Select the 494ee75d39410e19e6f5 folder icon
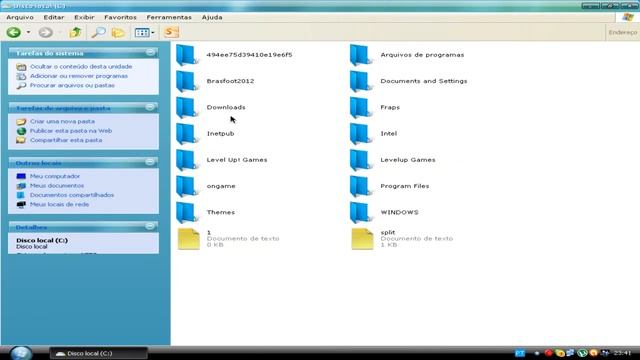Image resolution: width=640 pixels, height=360 pixels. tap(187, 55)
